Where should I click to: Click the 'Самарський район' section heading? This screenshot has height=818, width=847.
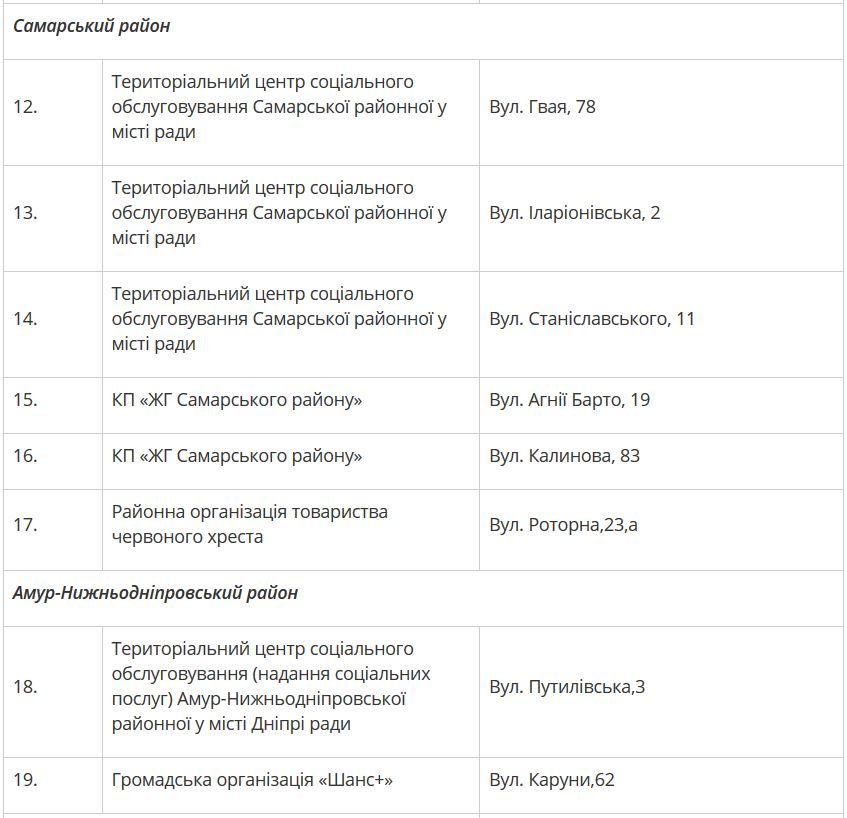point(91,27)
